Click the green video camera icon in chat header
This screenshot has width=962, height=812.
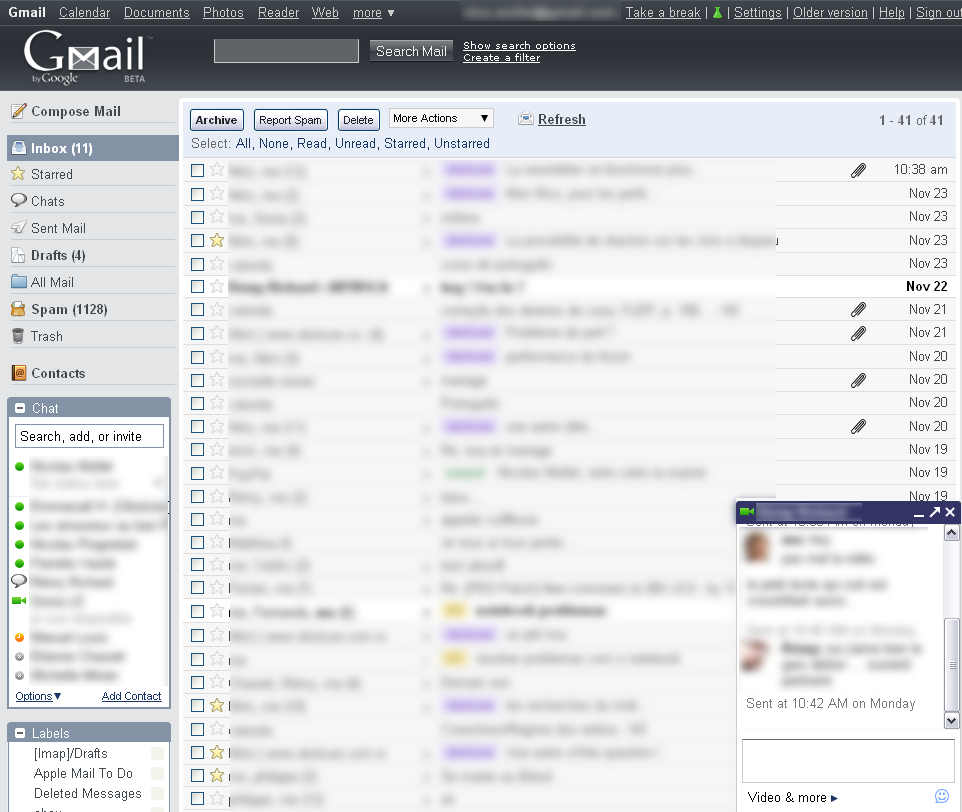pyautogui.click(x=747, y=511)
